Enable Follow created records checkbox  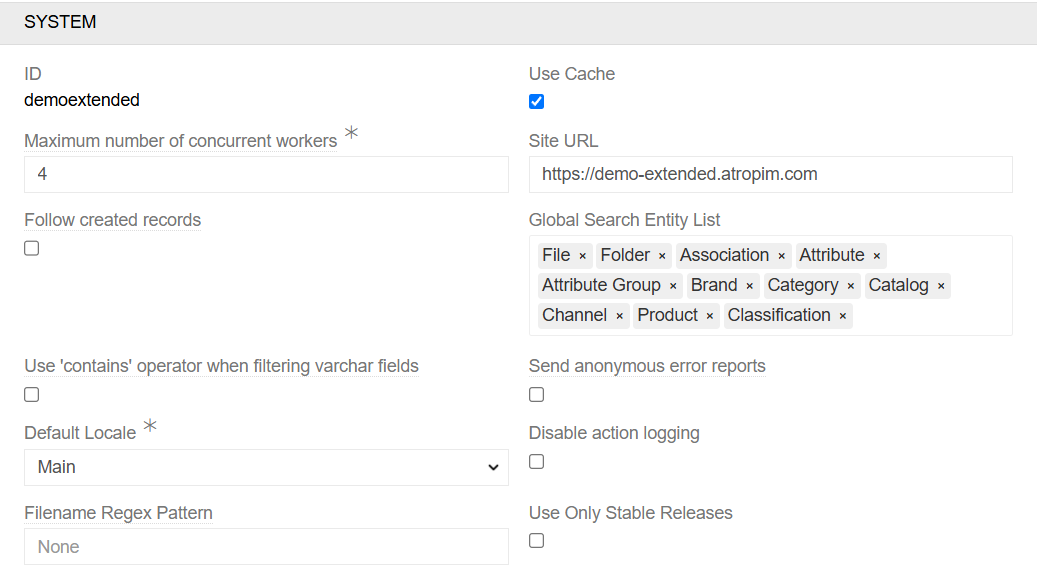click(x=32, y=248)
